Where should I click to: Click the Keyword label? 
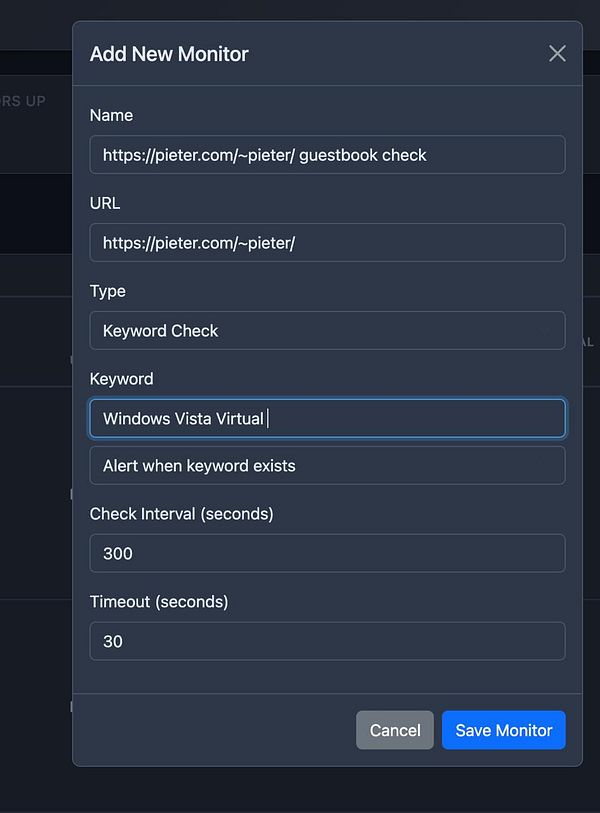coord(121,379)
